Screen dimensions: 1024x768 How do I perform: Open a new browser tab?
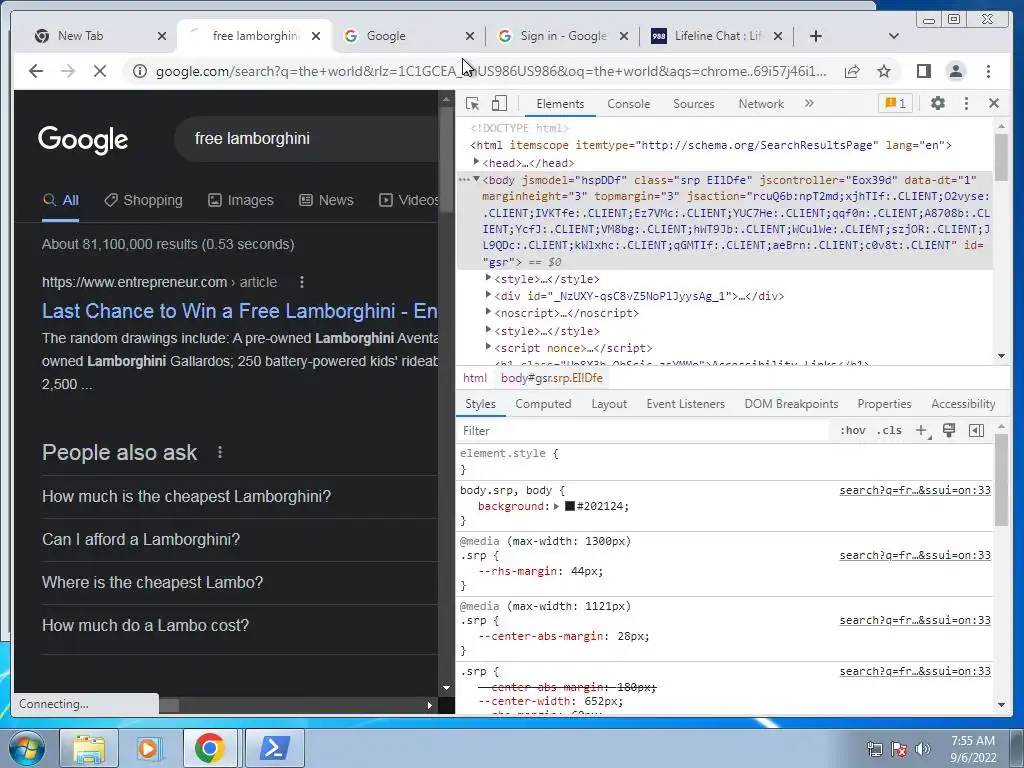pos(816,36)
